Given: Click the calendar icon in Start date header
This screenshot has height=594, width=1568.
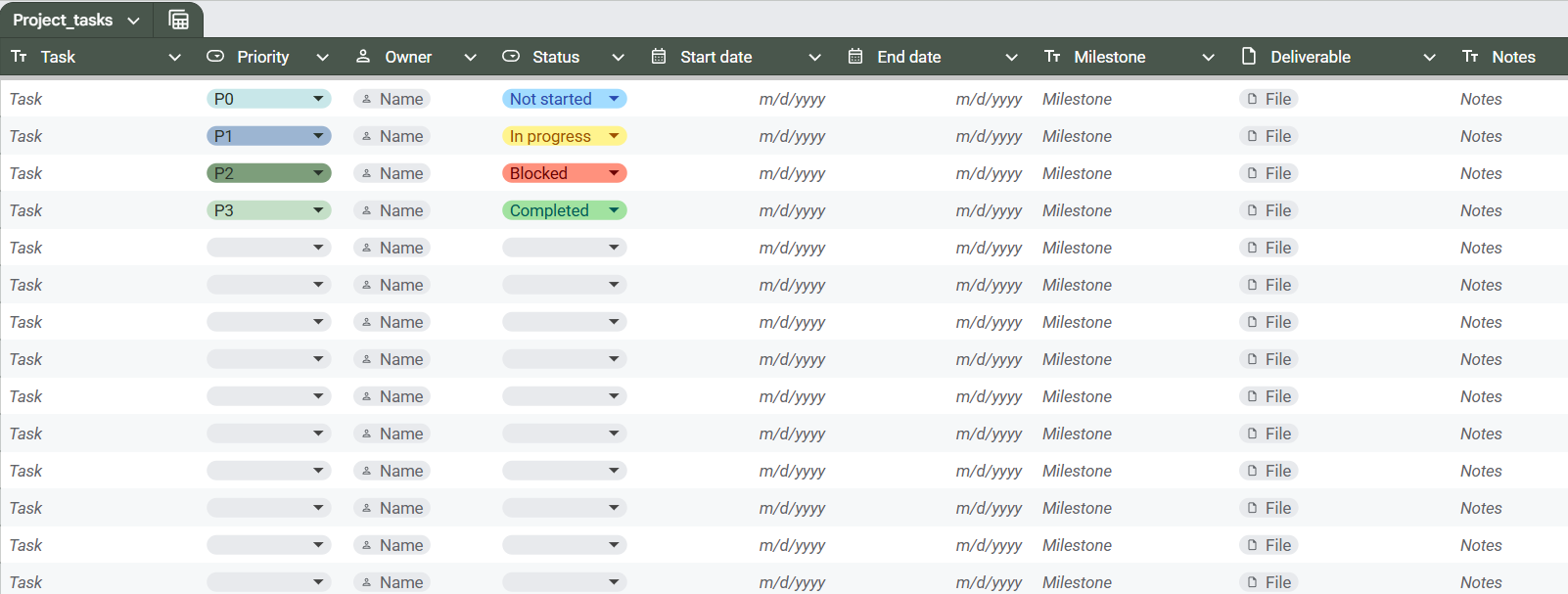Looking at the screenshot, I should (x=659, y=57).
